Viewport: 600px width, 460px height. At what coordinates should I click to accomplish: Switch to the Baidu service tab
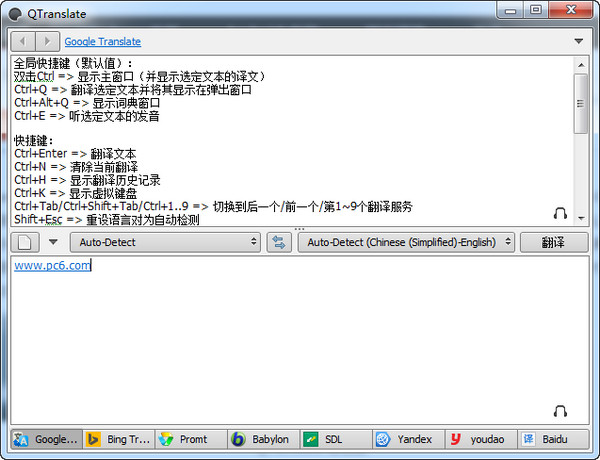(x=553, y=439)
